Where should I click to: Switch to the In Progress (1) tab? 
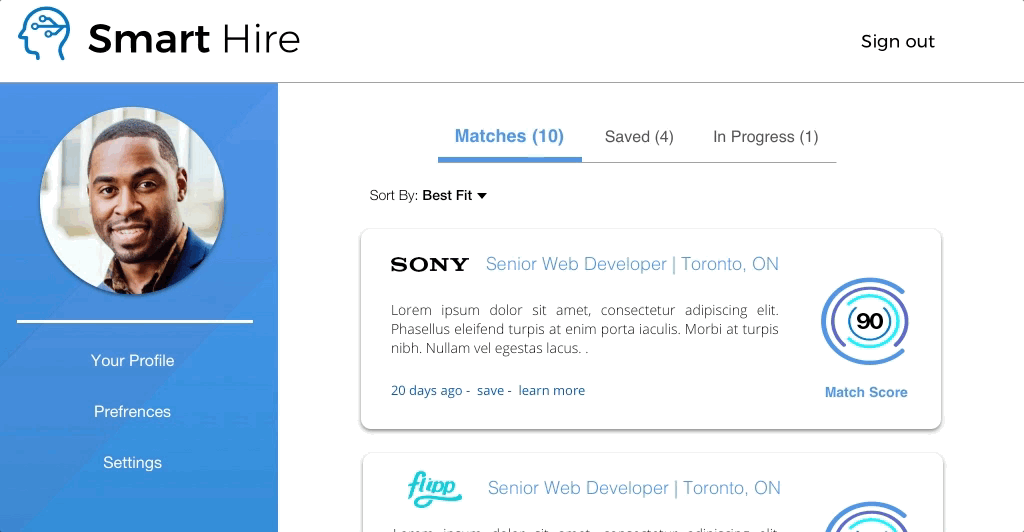coord(765,137)
